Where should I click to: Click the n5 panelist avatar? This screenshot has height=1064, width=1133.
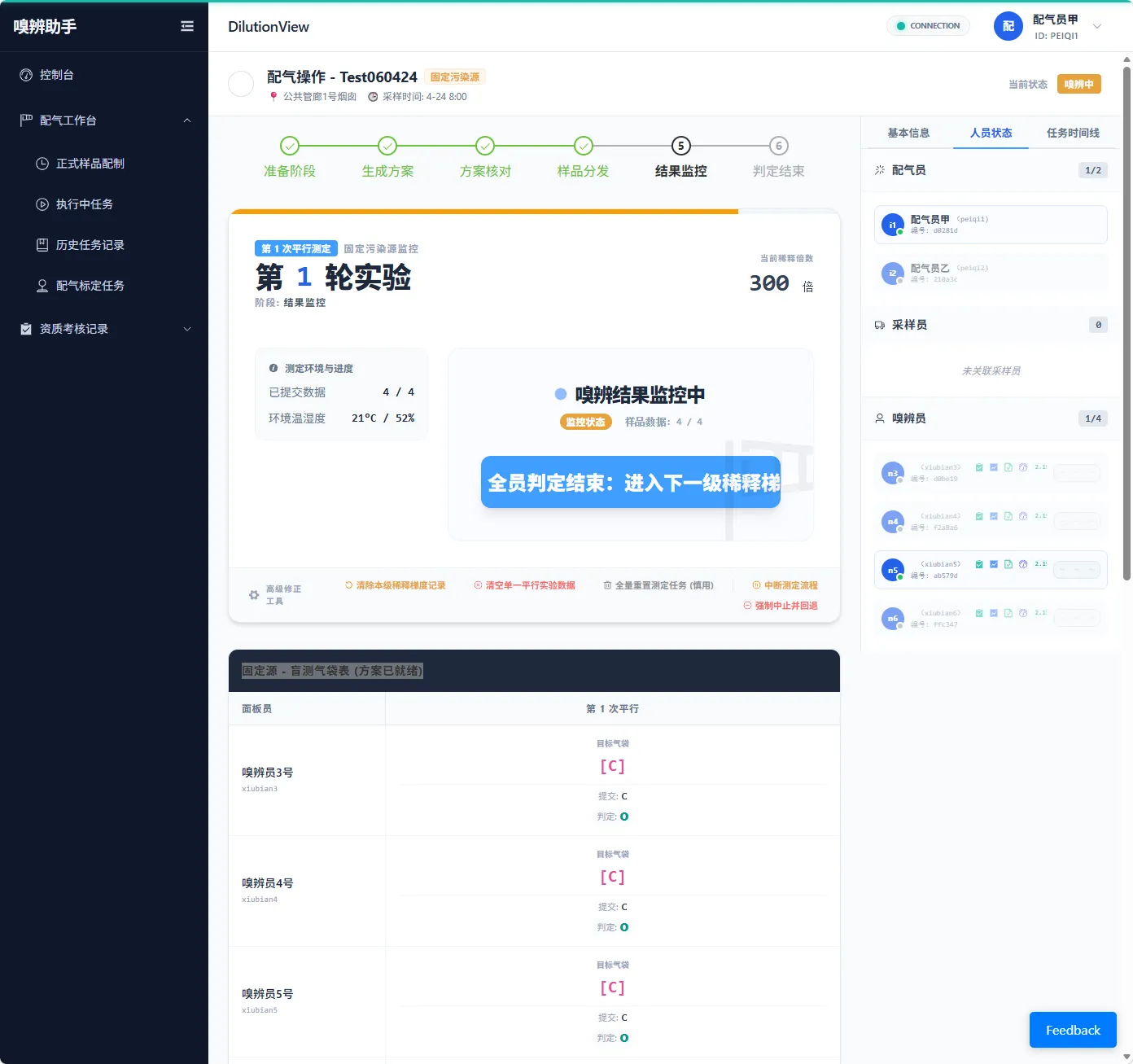point(893,570)
